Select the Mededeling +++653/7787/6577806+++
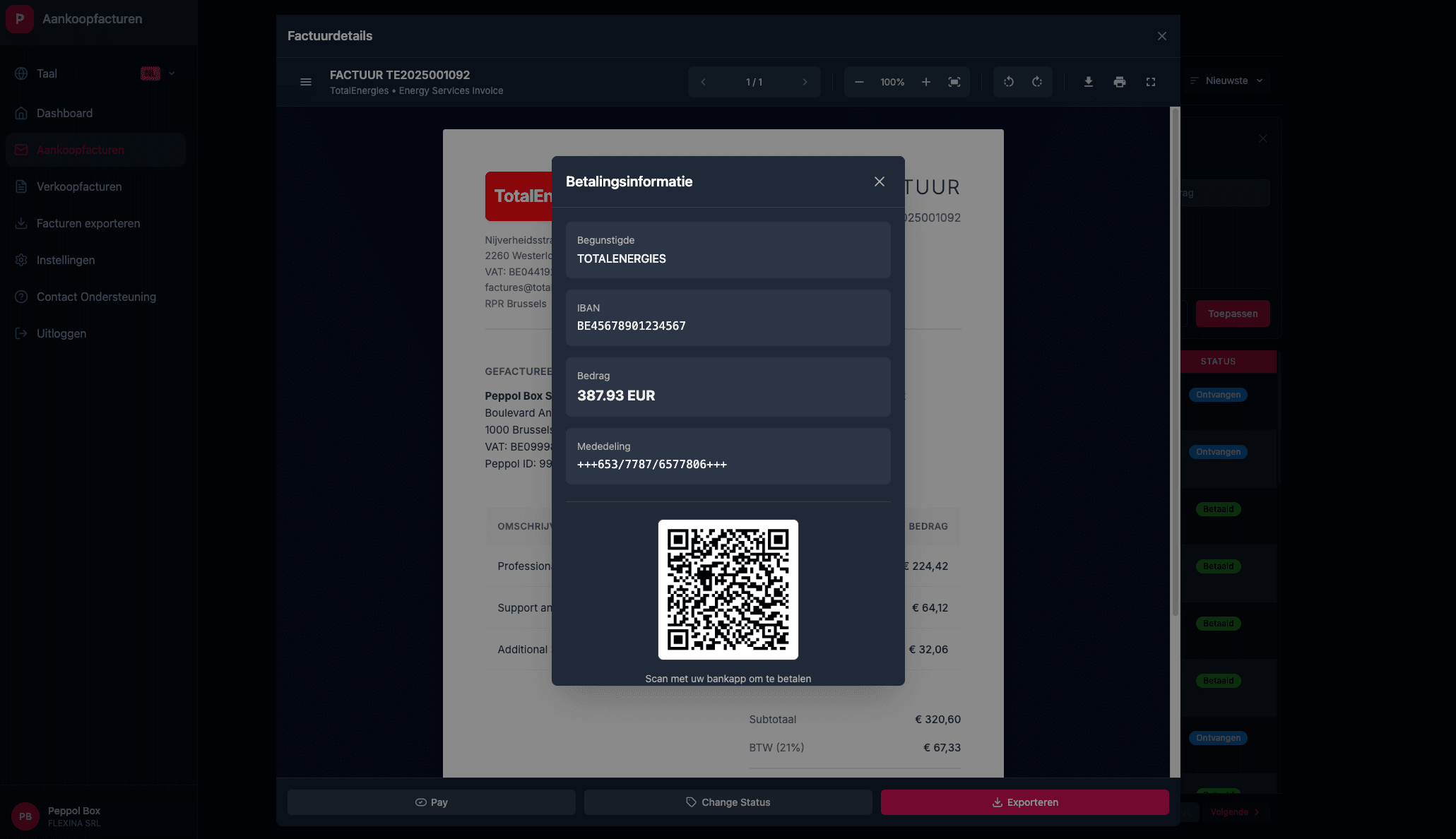 click(652, 464)
